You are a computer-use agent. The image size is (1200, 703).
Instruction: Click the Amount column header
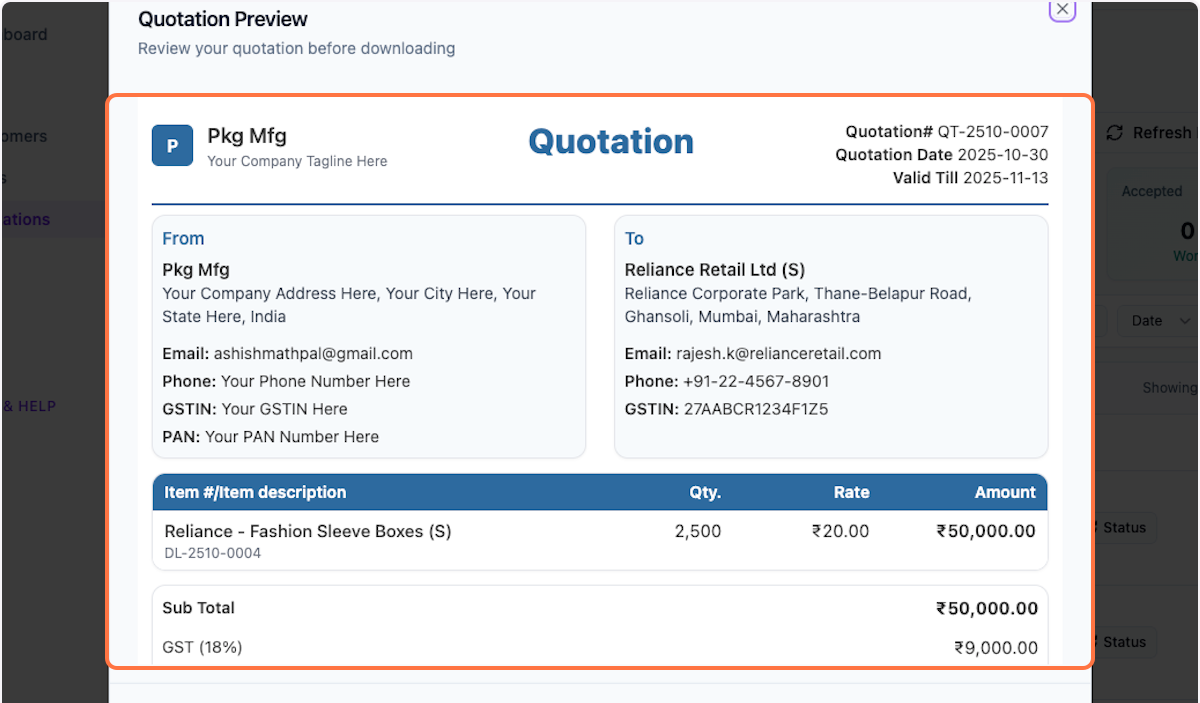(1005, 492)
